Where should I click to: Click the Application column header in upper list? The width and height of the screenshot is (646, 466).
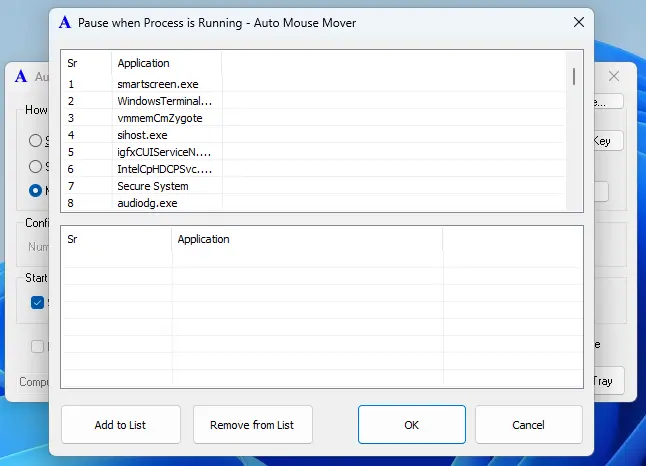tap(167, 63)
